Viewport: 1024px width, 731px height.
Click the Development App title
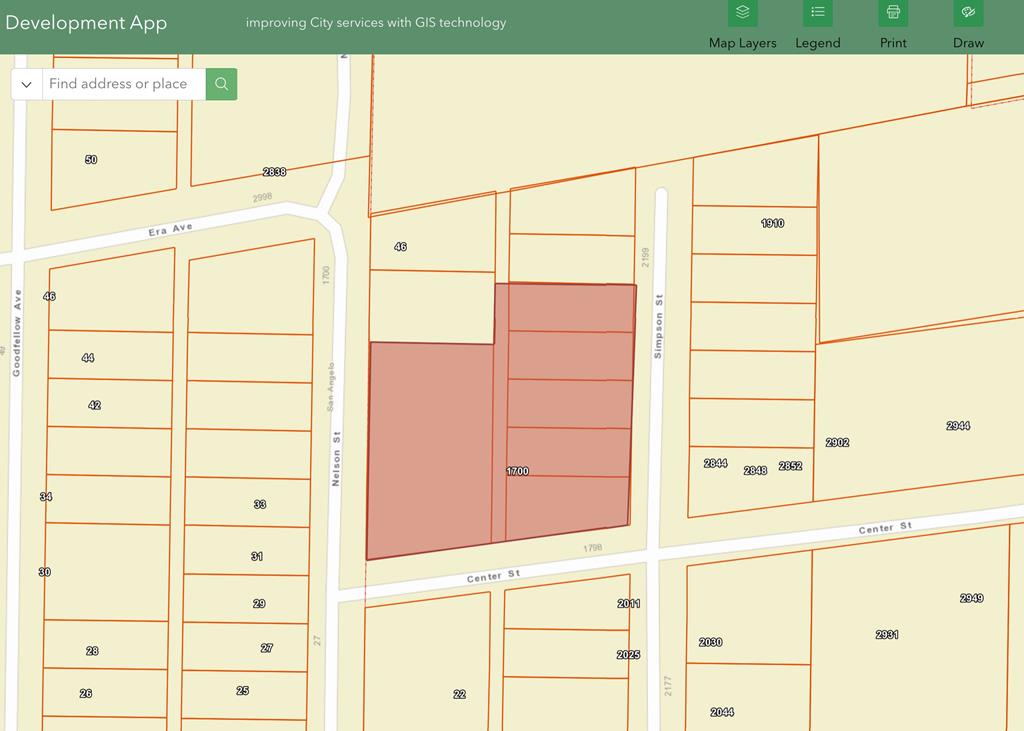86,23
